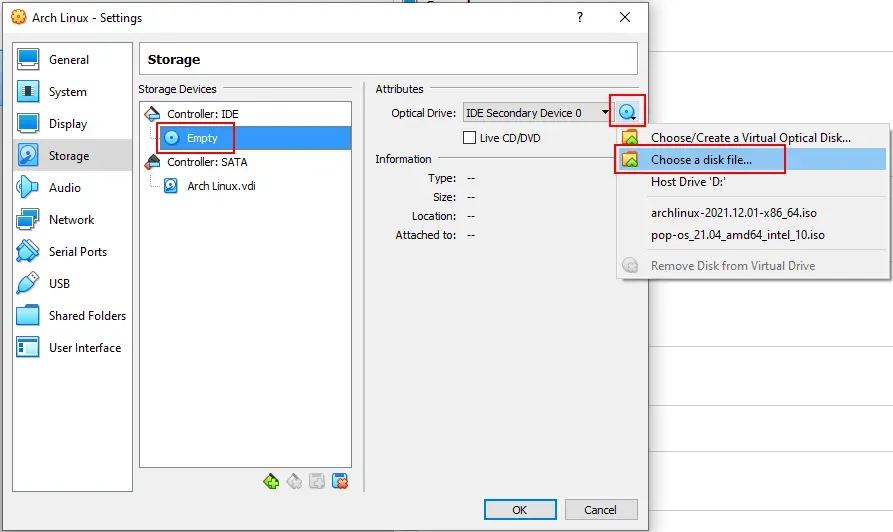Open the Audio settings category
893x532 pixels.
coord(65,188)
